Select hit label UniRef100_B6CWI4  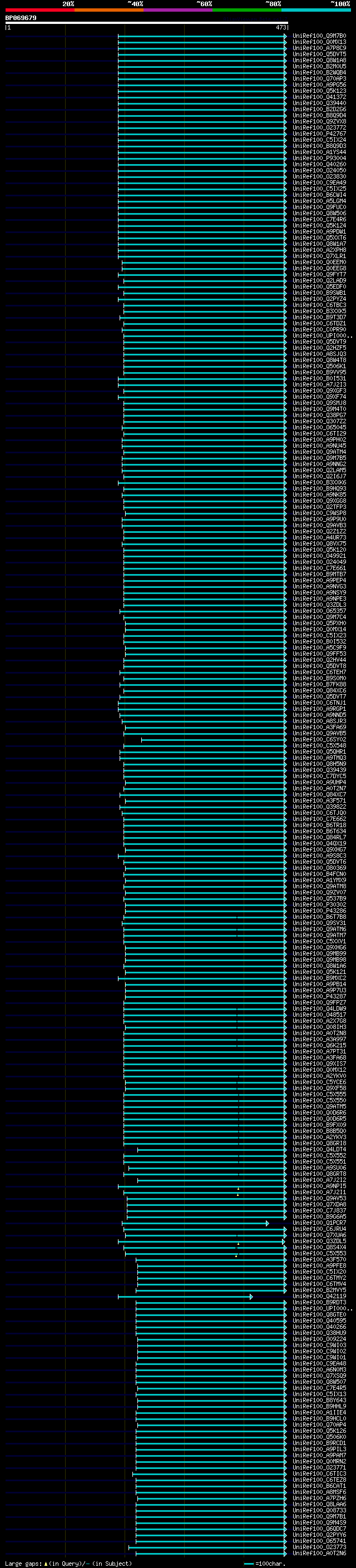click(x=319, y=195)
